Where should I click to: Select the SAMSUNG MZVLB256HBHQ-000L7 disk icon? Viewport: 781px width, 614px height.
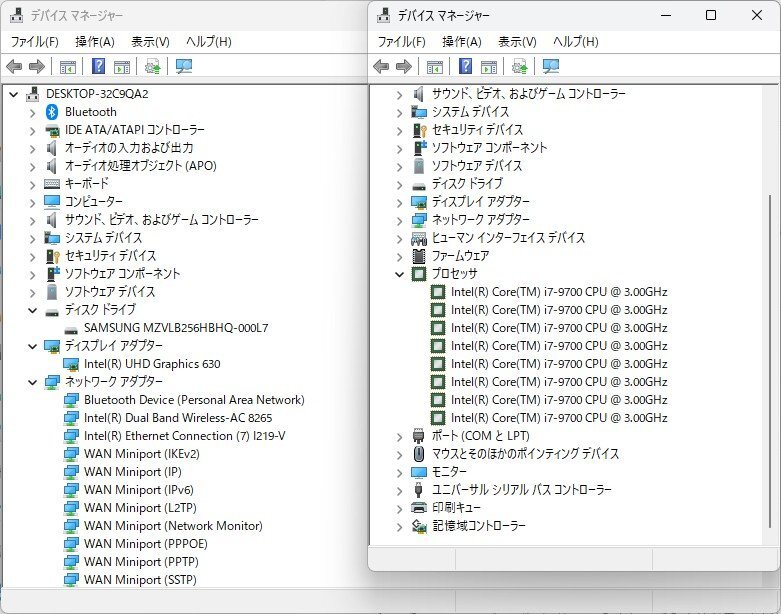(x=71, y=329)
